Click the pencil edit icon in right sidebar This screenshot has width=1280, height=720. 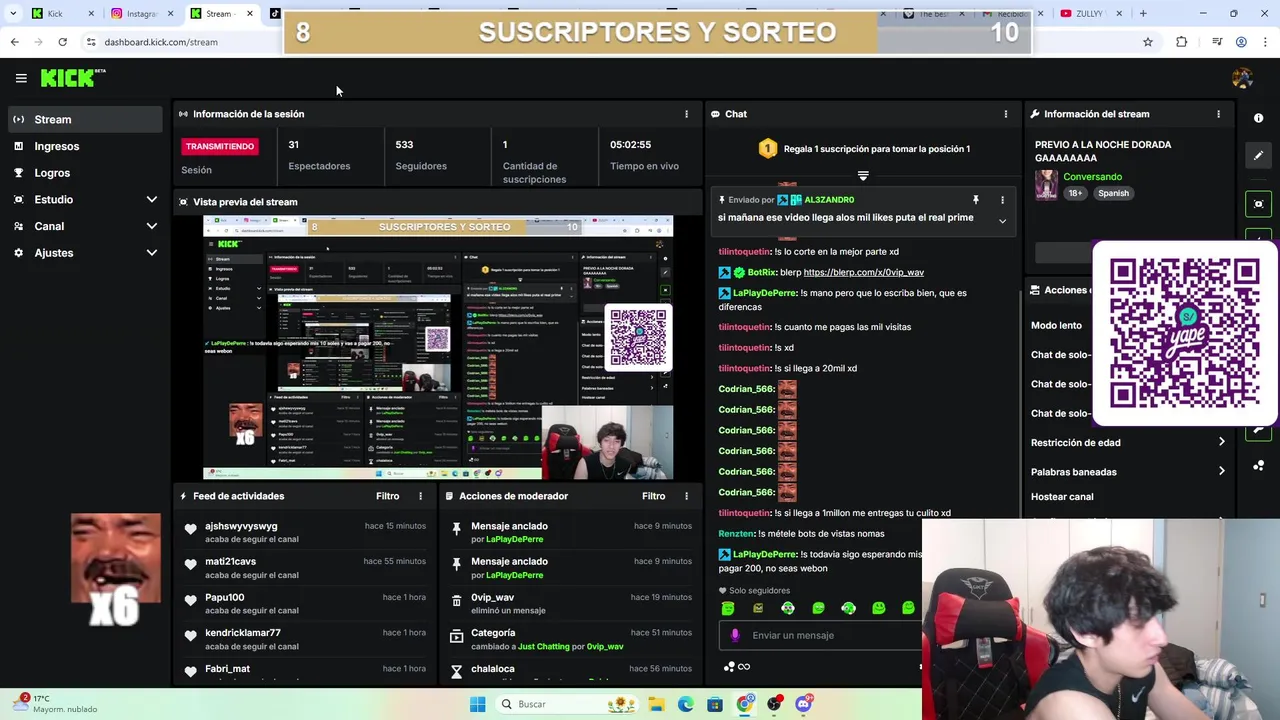coord(1258,155)
